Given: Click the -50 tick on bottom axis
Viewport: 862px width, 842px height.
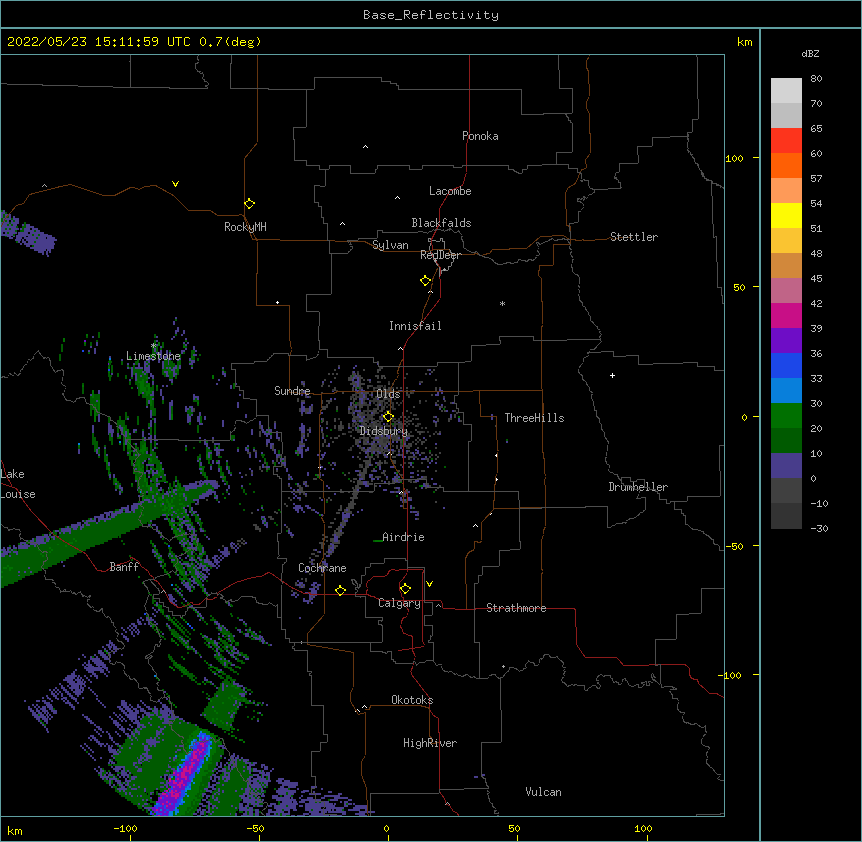Looking at the screenshot, I should point(255,828).
